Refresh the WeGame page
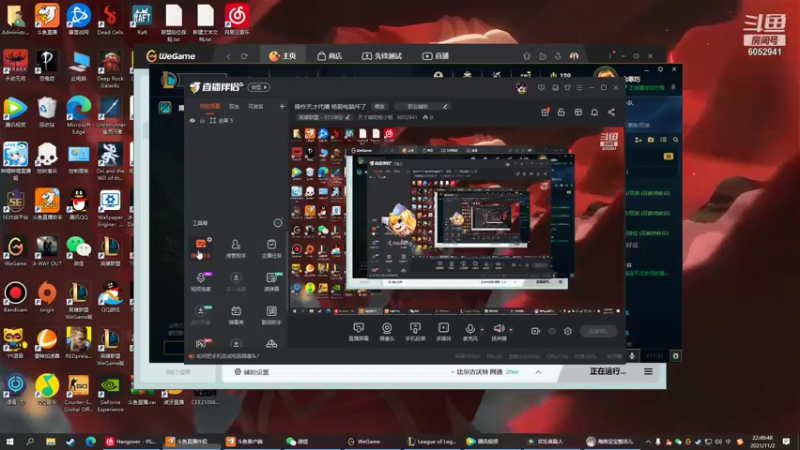800x450 pixels. [x=244, y=56]
